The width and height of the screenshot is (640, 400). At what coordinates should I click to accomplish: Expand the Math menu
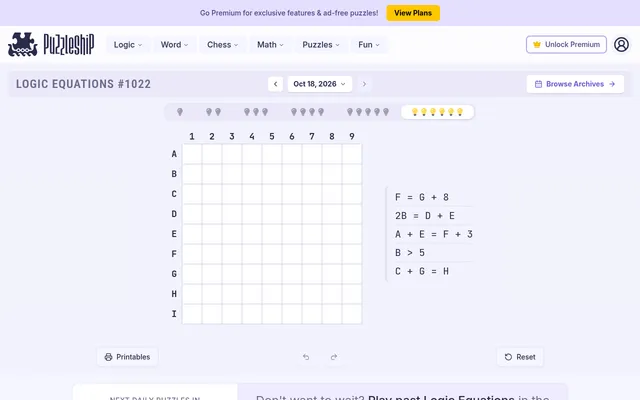pyautogui.click(x=270, y=44)
